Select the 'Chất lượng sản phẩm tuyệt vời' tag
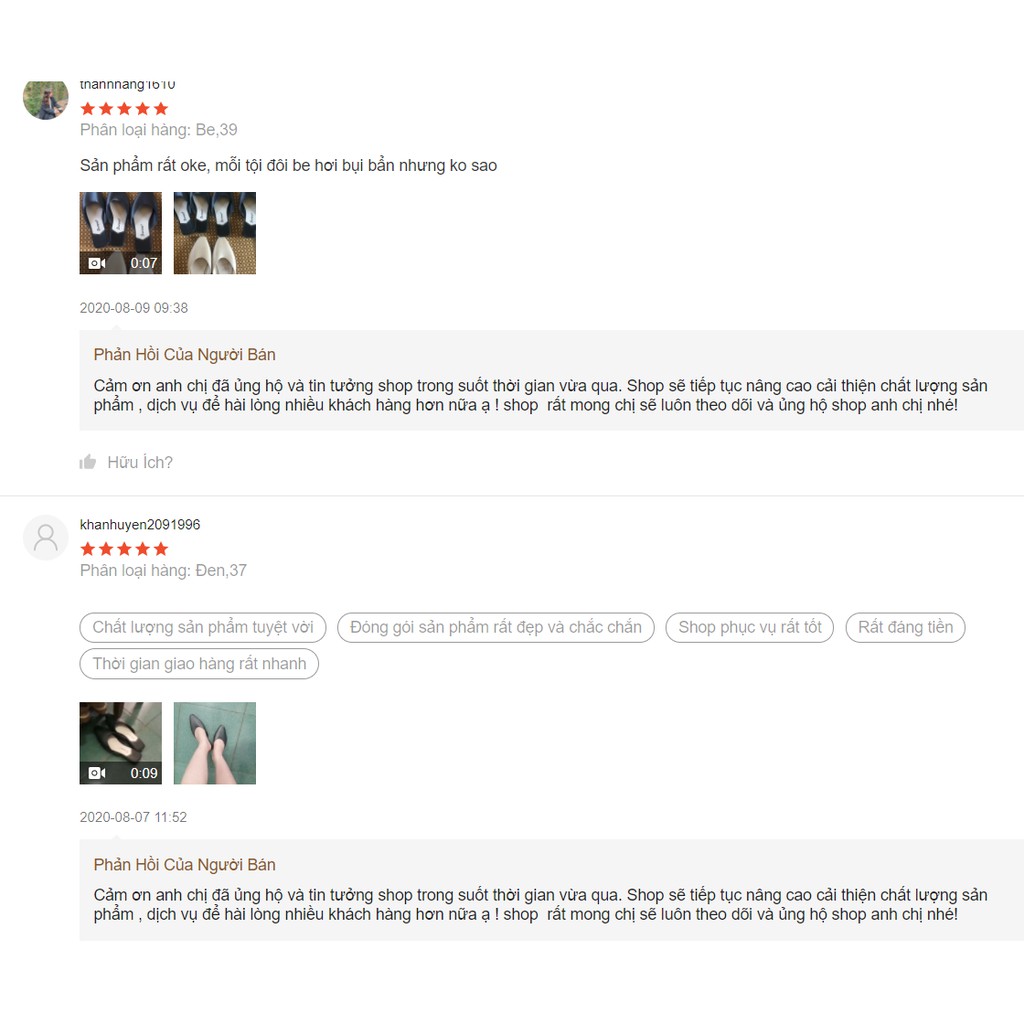This screenshot has height=1024, width=1024. click(x=203, y=628)
